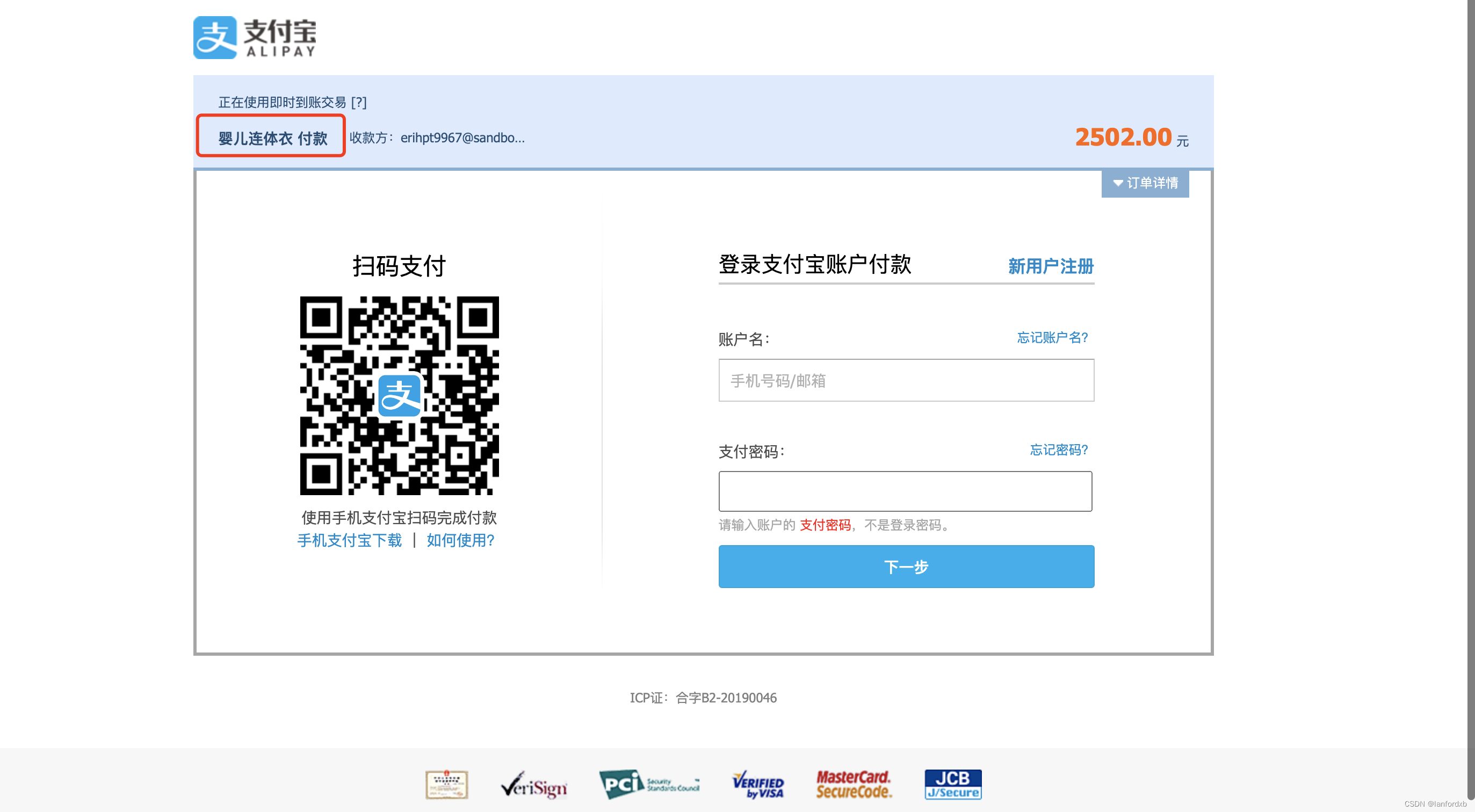Click the Verified by VISA badge
1475x812 pixels.
(757, 785)
